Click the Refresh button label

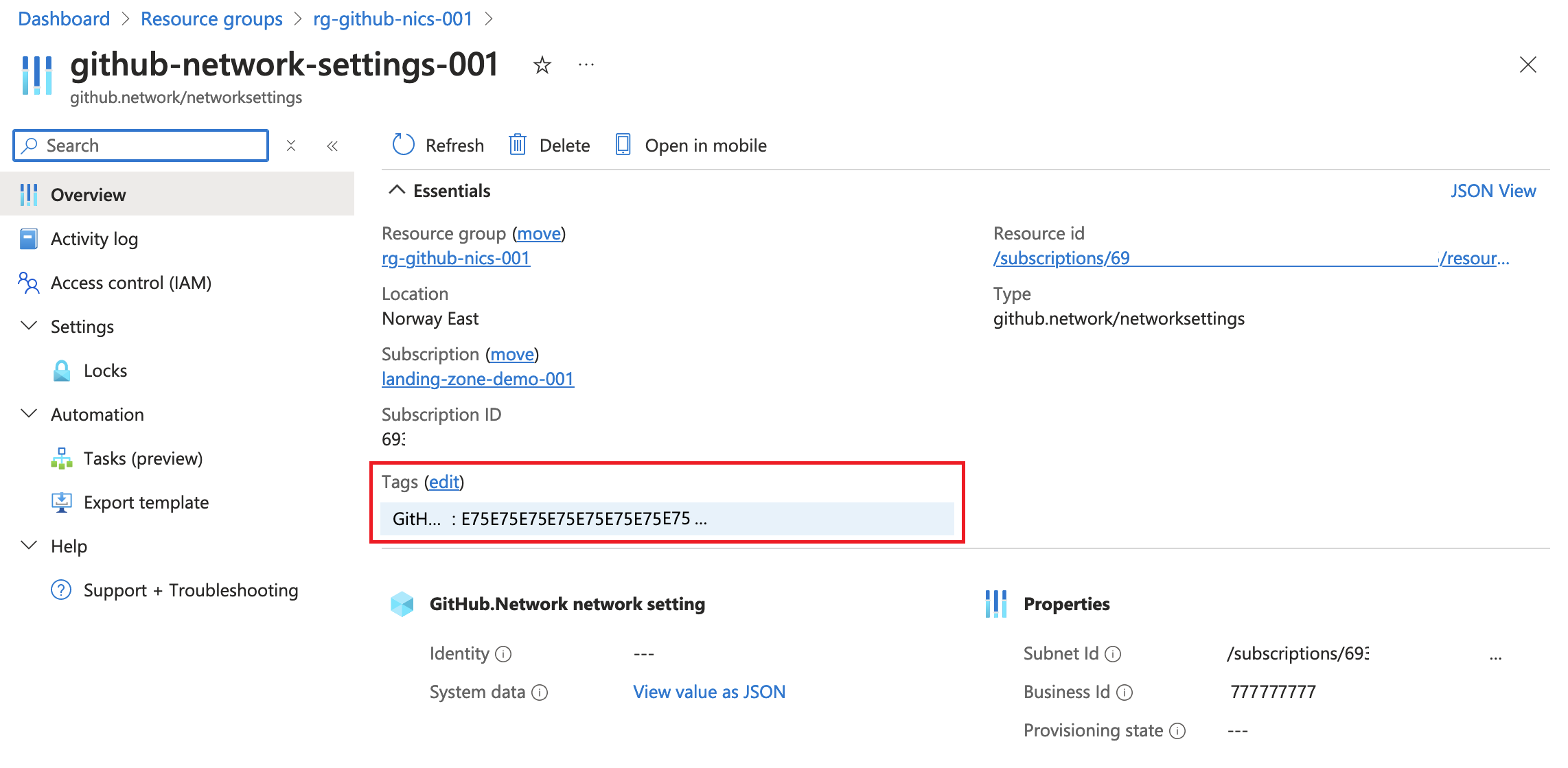(454, 146)
